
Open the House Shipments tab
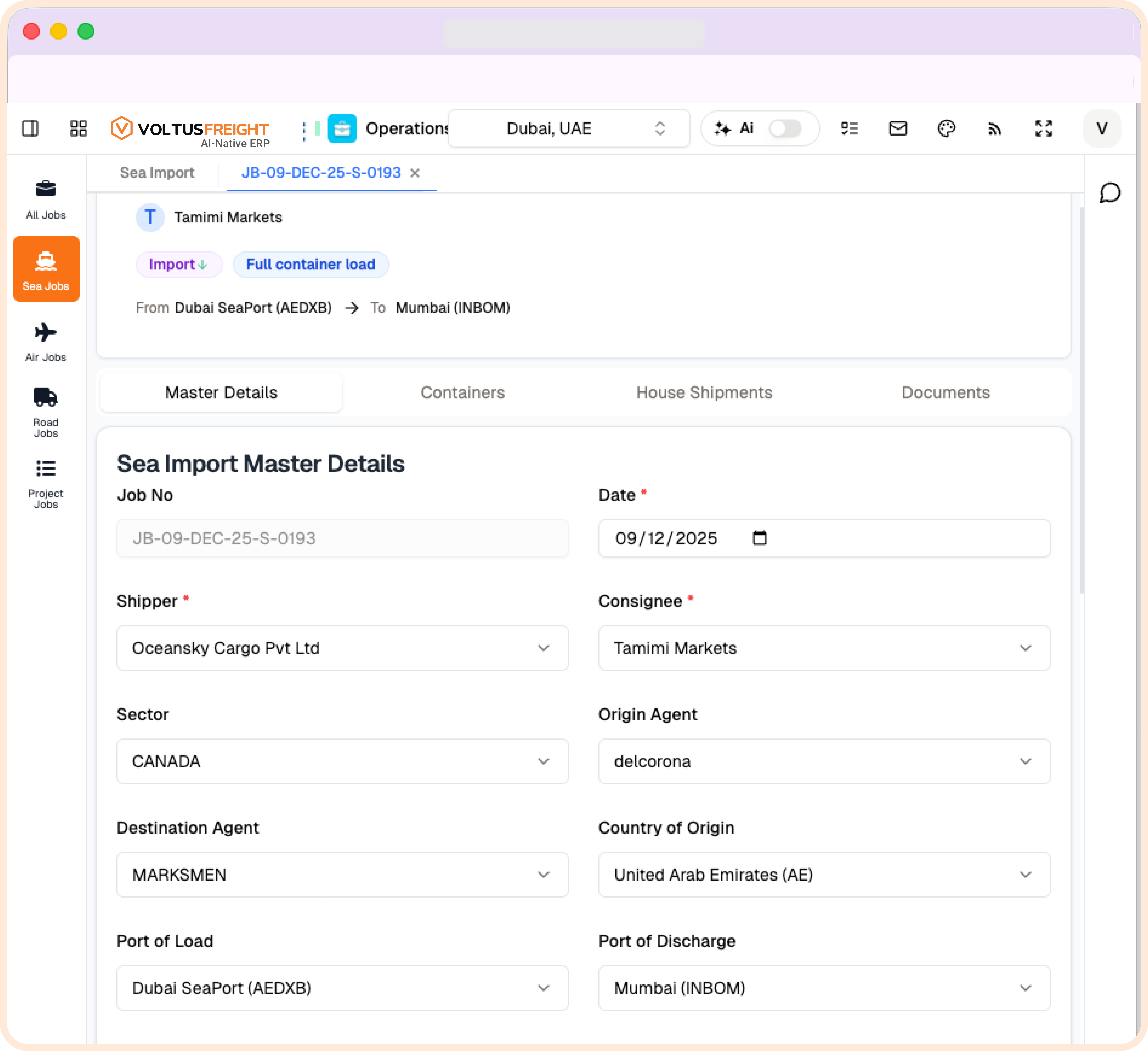[x=704, y=392]
